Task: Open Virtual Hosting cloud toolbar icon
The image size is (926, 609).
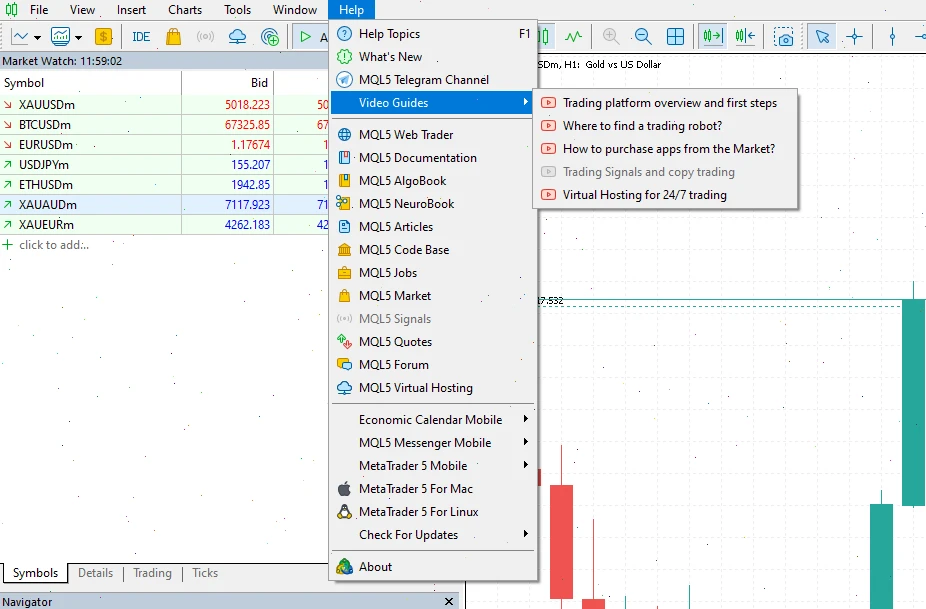Action: click(x=237, y=36)
